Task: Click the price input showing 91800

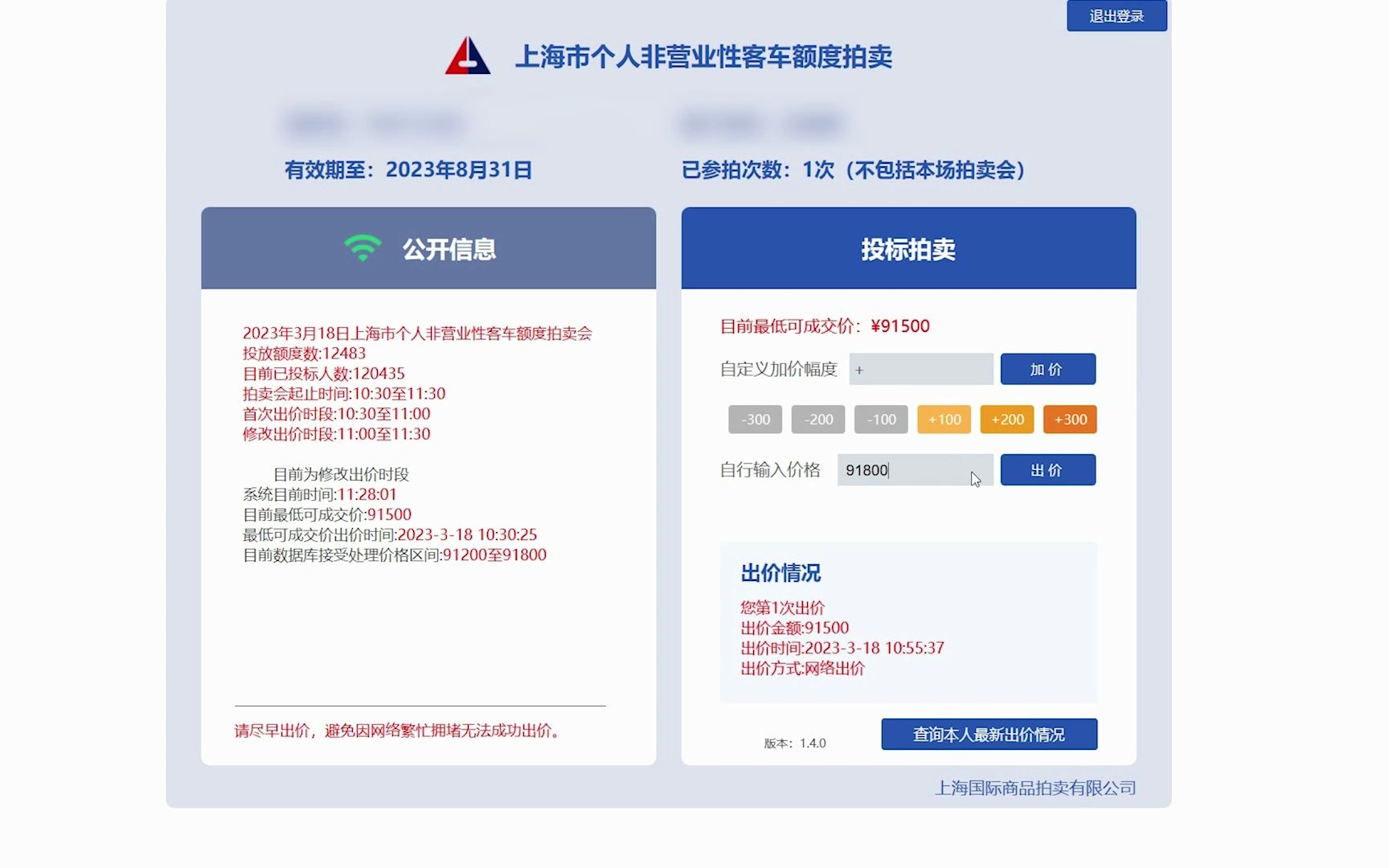Action: (x=916, y=470)
